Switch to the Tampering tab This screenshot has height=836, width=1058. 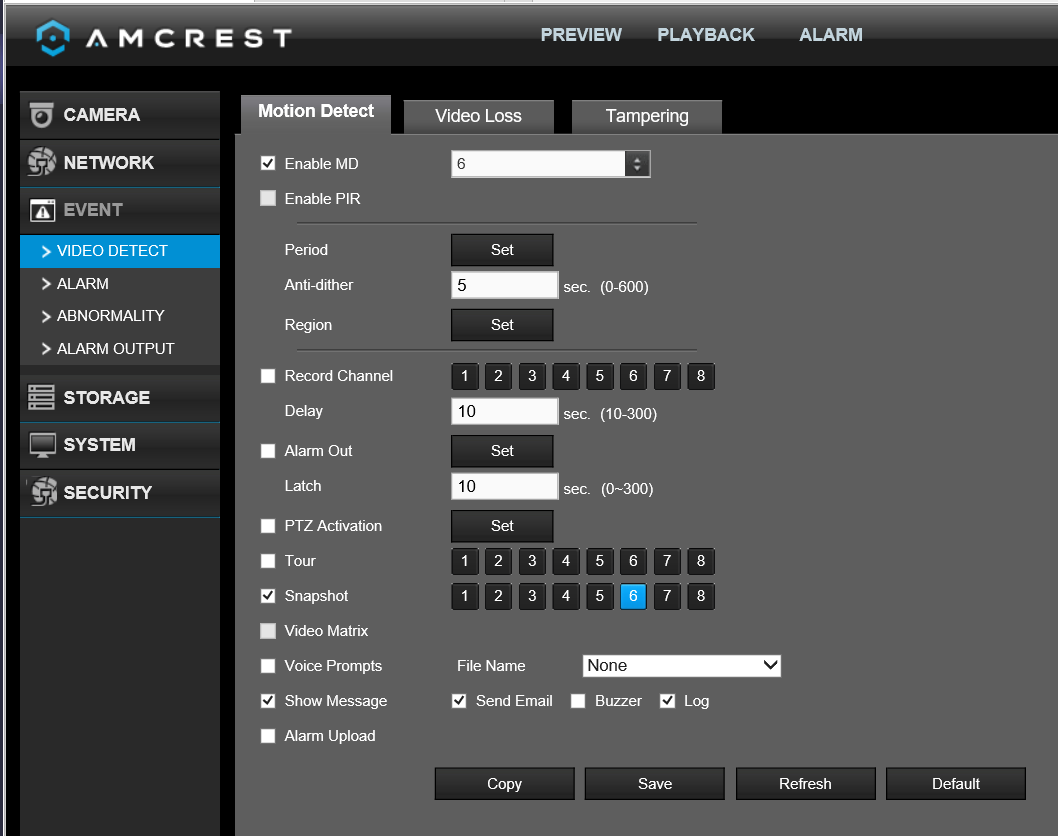coord(646,116)
